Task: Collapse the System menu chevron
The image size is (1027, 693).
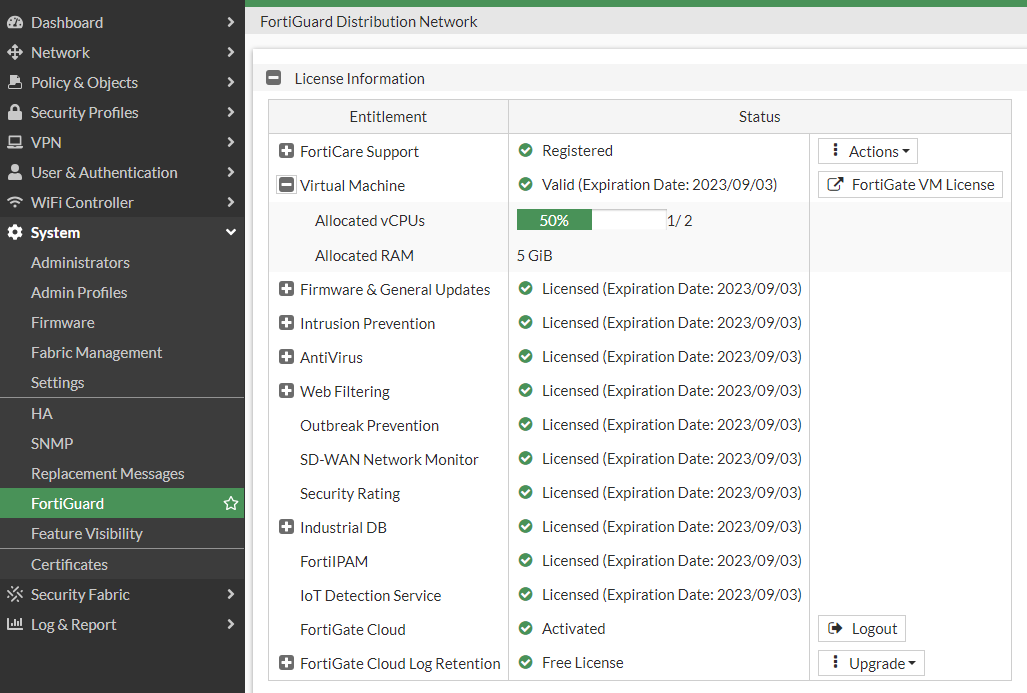Action: click(231, 233)
